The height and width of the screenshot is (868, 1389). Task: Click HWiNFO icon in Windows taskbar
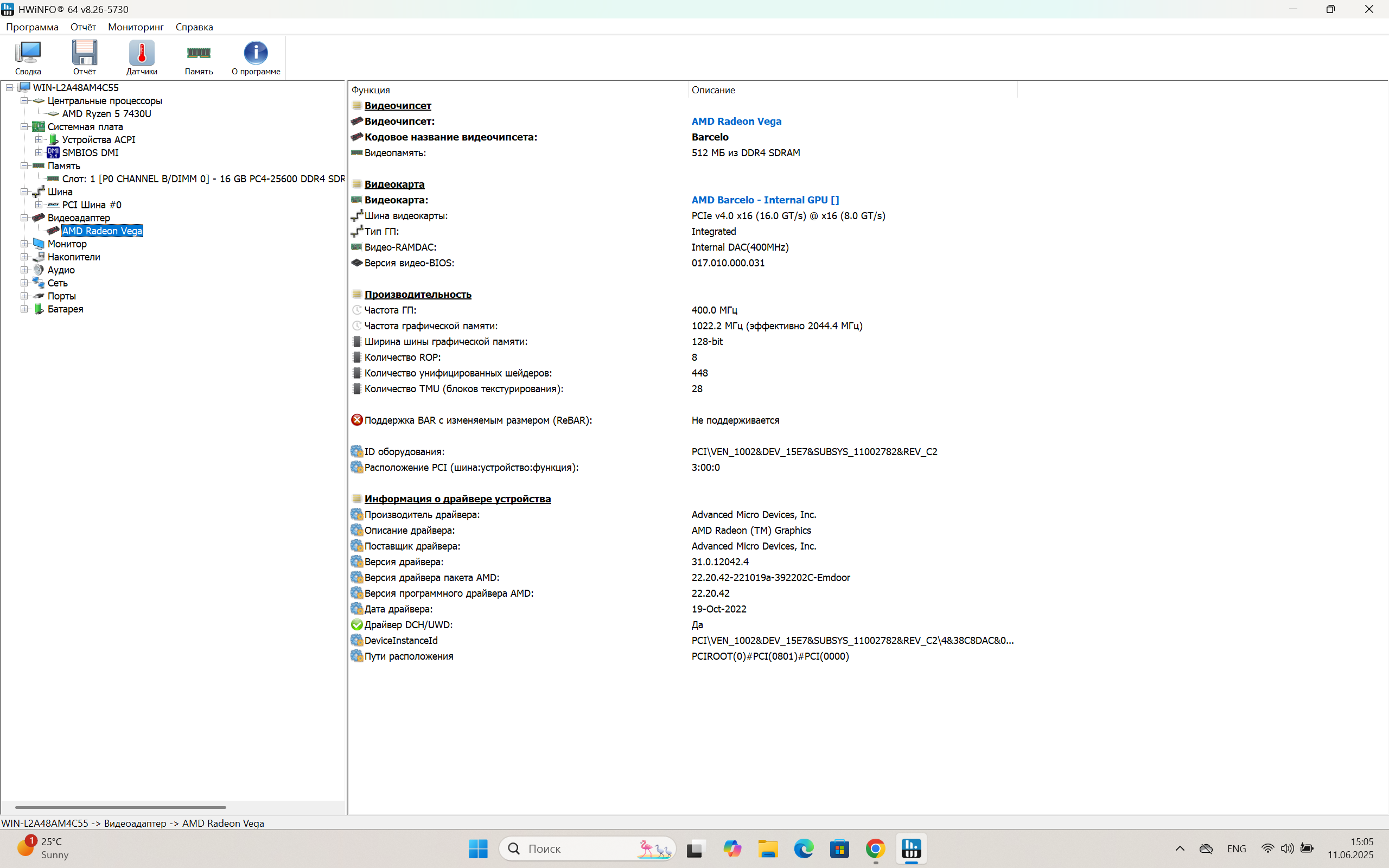911,848
